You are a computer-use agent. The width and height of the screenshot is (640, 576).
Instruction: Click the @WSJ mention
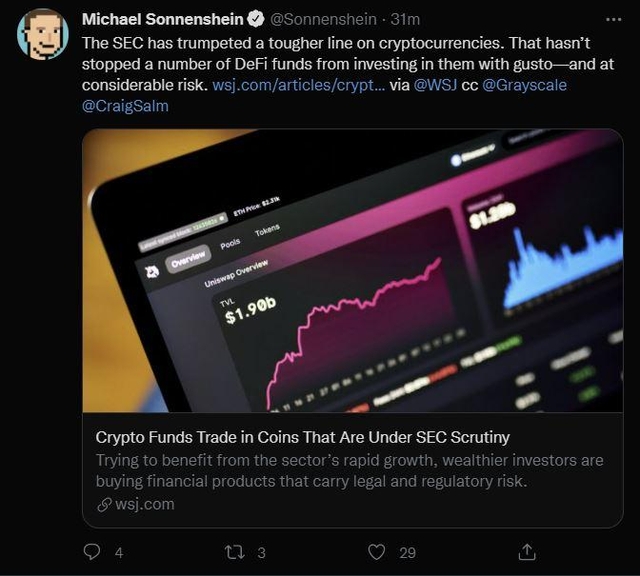click(x=437, y=85)
